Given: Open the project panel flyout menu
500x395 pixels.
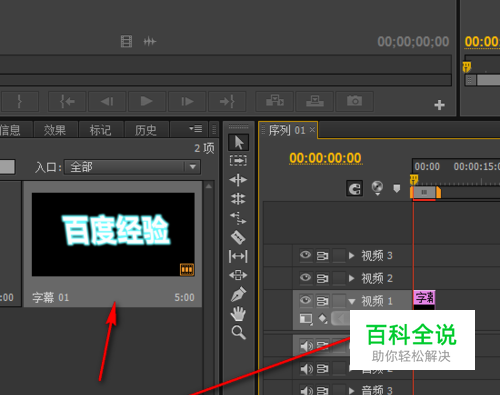Looking at the screenshot, I should click(x=196, y=129).
